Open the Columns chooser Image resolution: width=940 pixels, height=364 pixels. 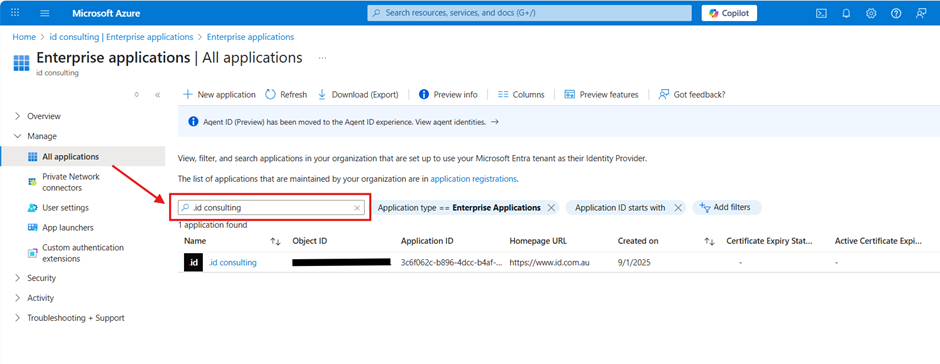[x=521, y=94]
